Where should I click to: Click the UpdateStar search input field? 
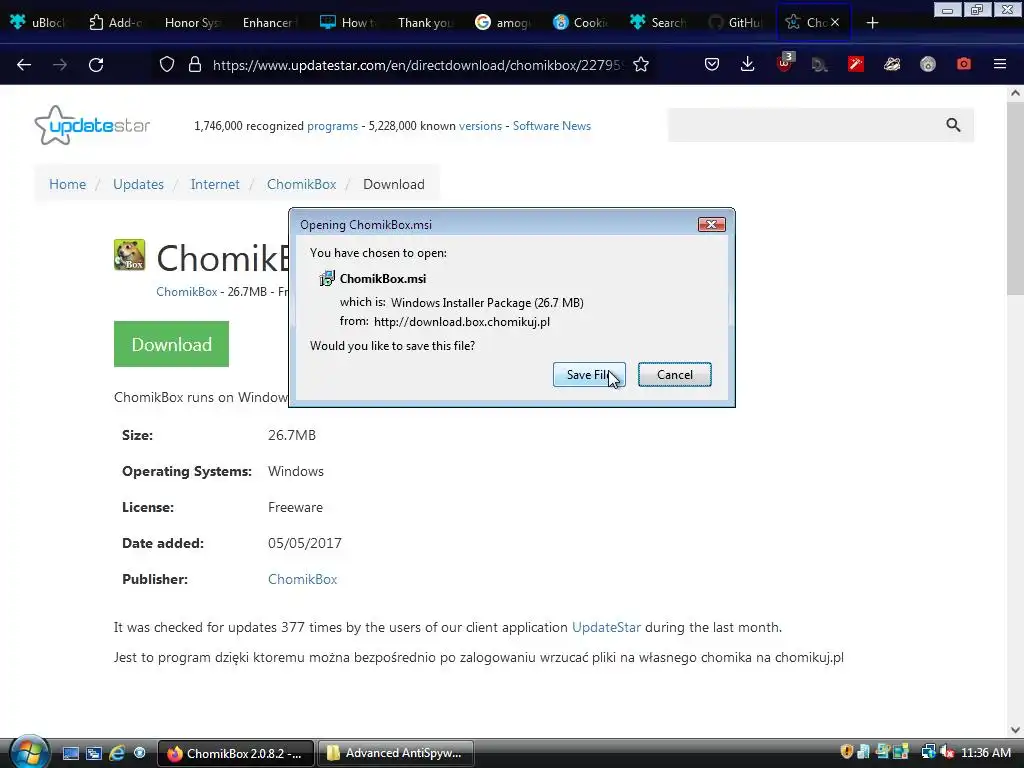click(x=803, y=125)
